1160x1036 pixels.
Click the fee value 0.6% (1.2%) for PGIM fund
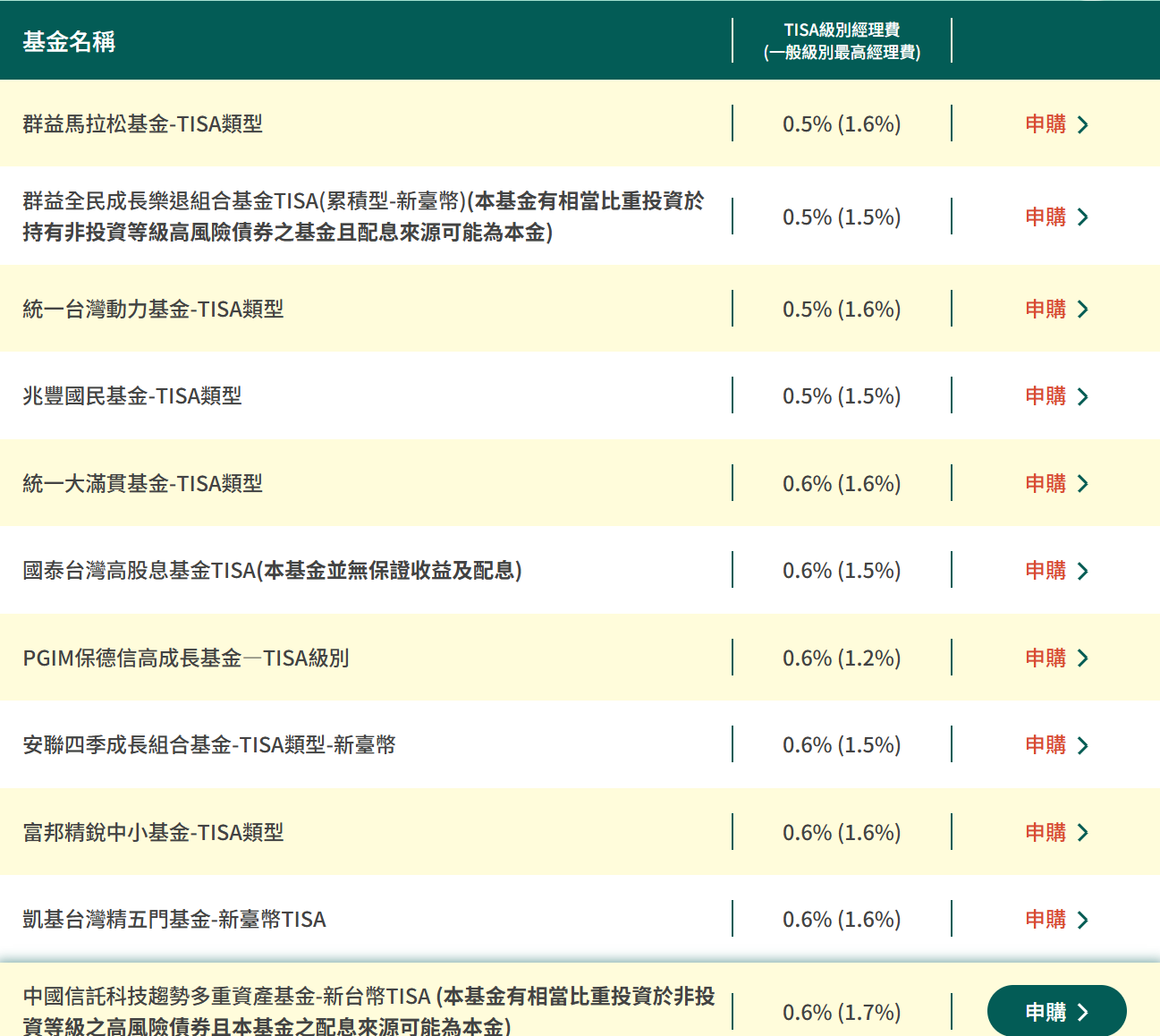click(842, 658)
